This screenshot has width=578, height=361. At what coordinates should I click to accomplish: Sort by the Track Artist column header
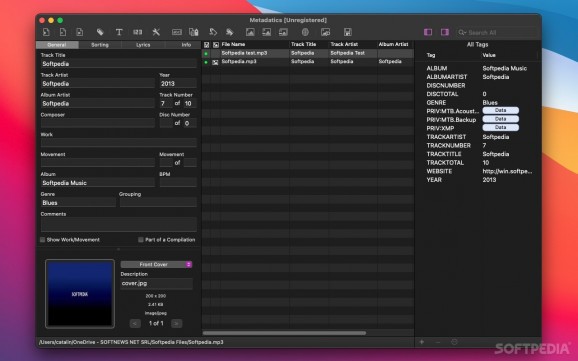(x=353, y=44)
